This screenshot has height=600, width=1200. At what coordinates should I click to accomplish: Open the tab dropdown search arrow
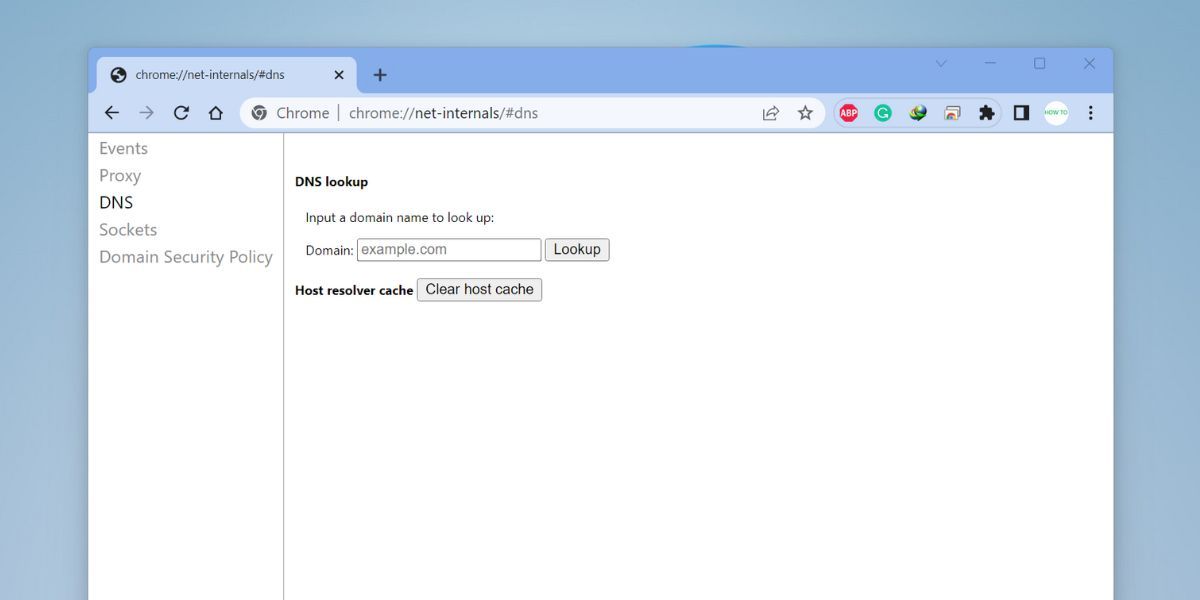click(940, 63)
